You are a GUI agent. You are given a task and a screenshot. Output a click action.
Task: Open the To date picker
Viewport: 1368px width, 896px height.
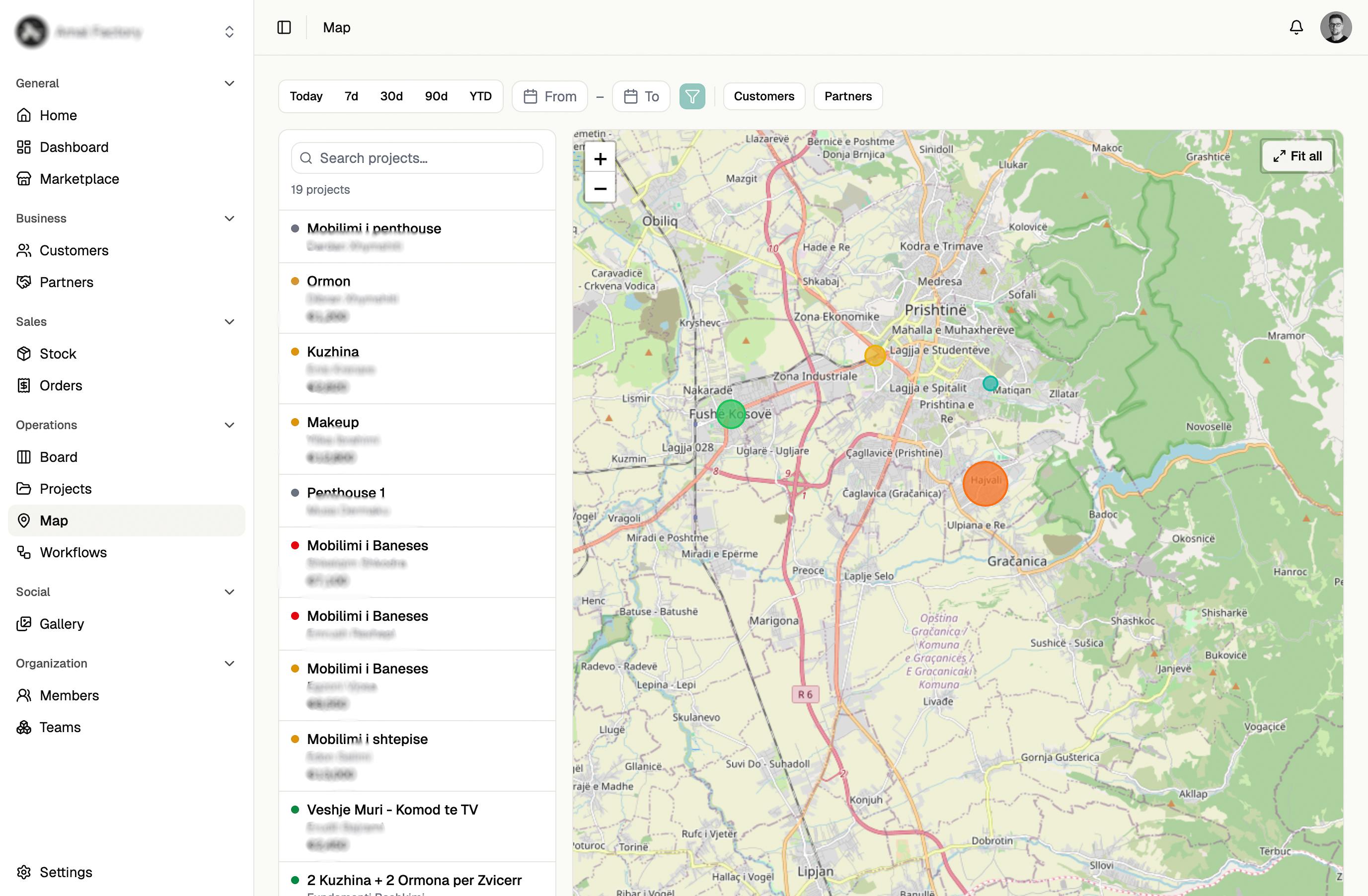(641, 96)
